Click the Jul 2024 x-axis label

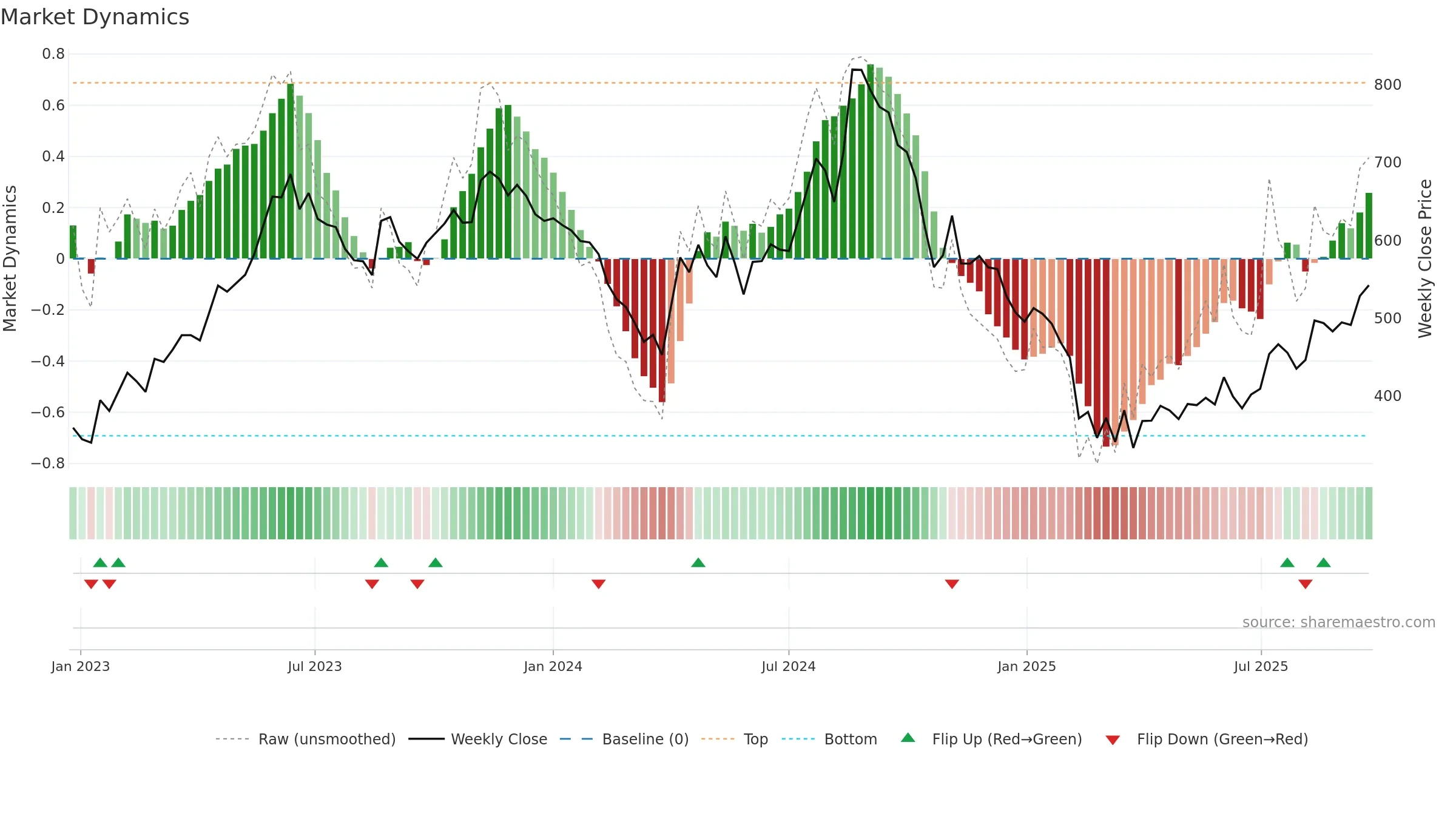point(789,666)
